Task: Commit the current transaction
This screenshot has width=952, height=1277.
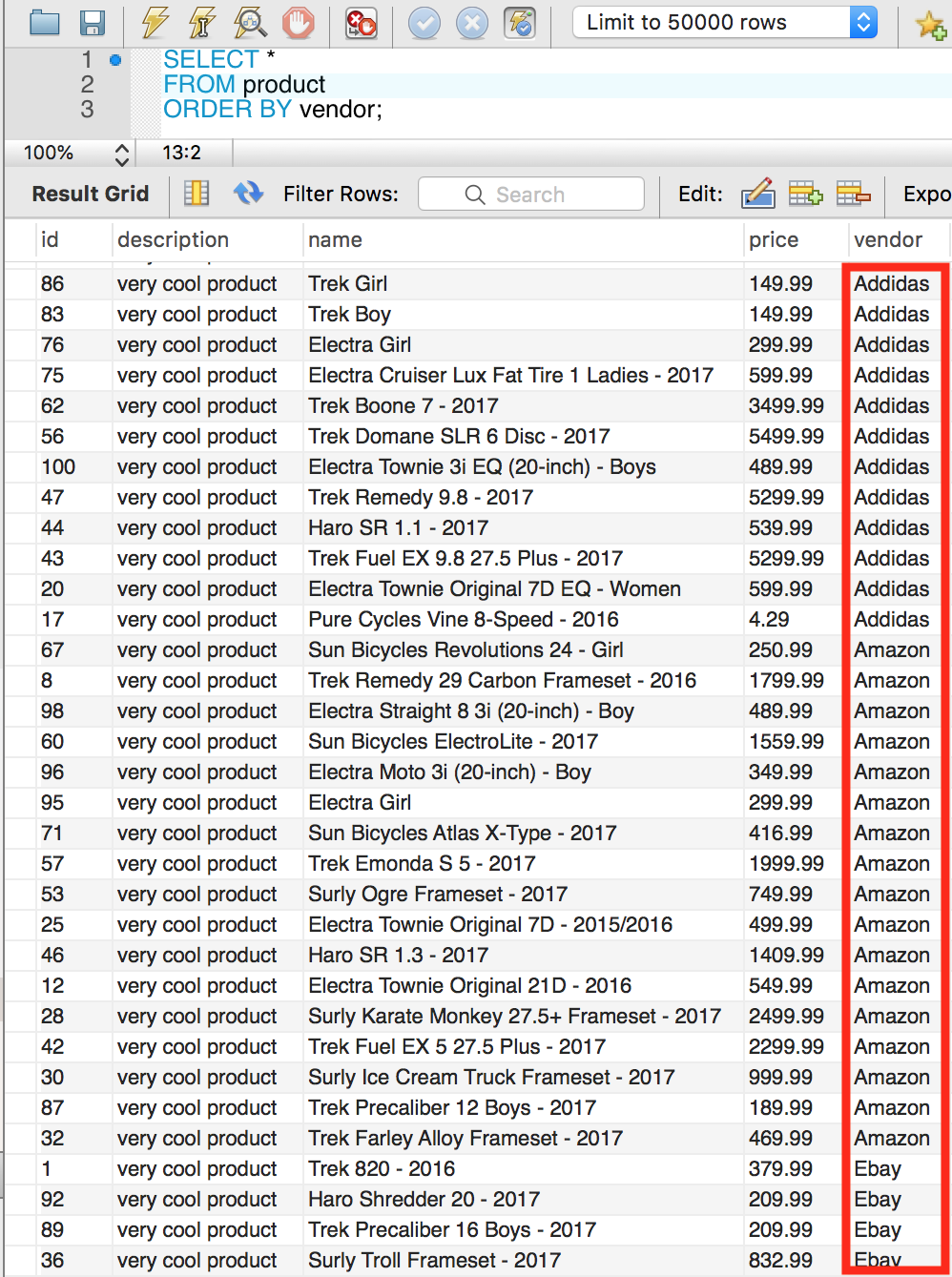Action: (x=424, y=22)
